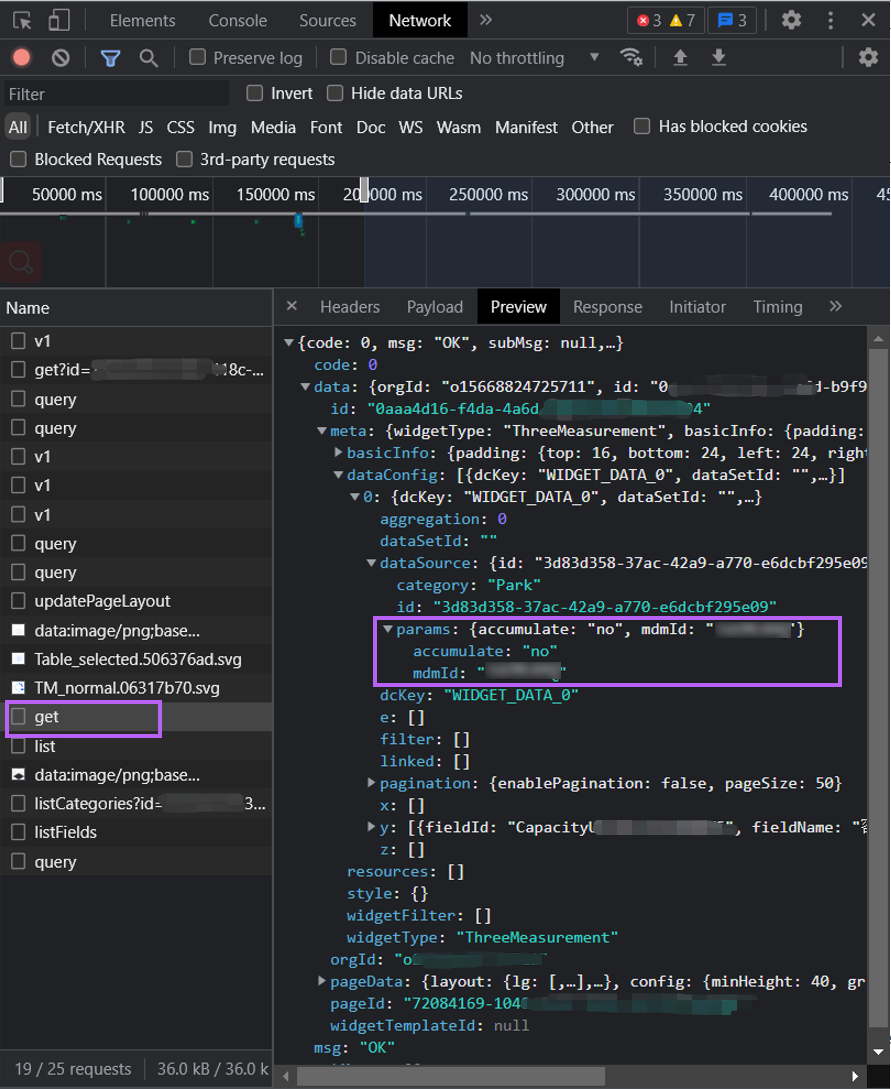
Task: Click the import HAR upload icon
Action: [680, 58]
